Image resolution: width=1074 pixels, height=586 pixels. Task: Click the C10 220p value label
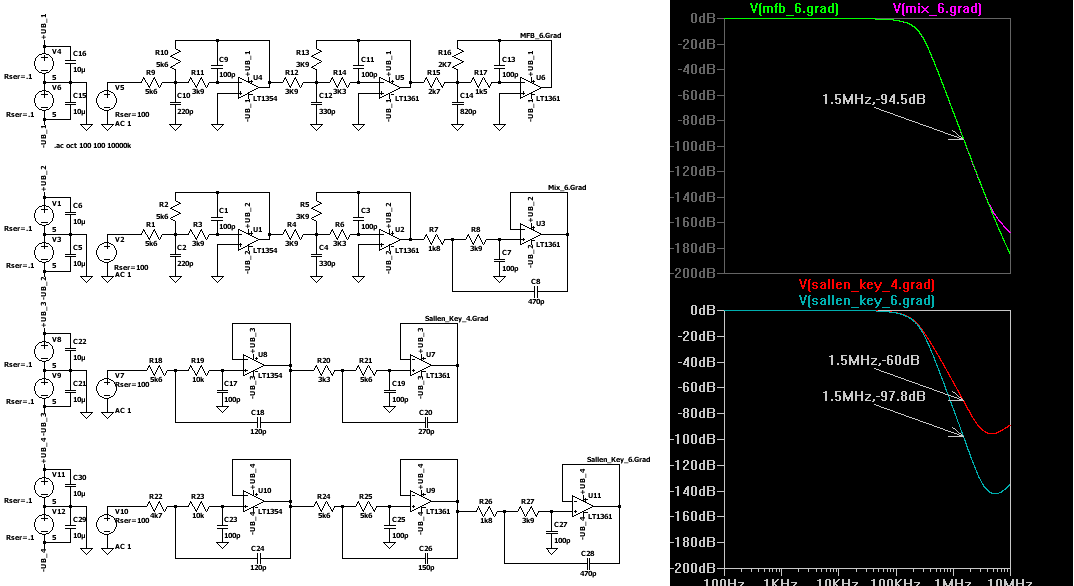(186, 111)
